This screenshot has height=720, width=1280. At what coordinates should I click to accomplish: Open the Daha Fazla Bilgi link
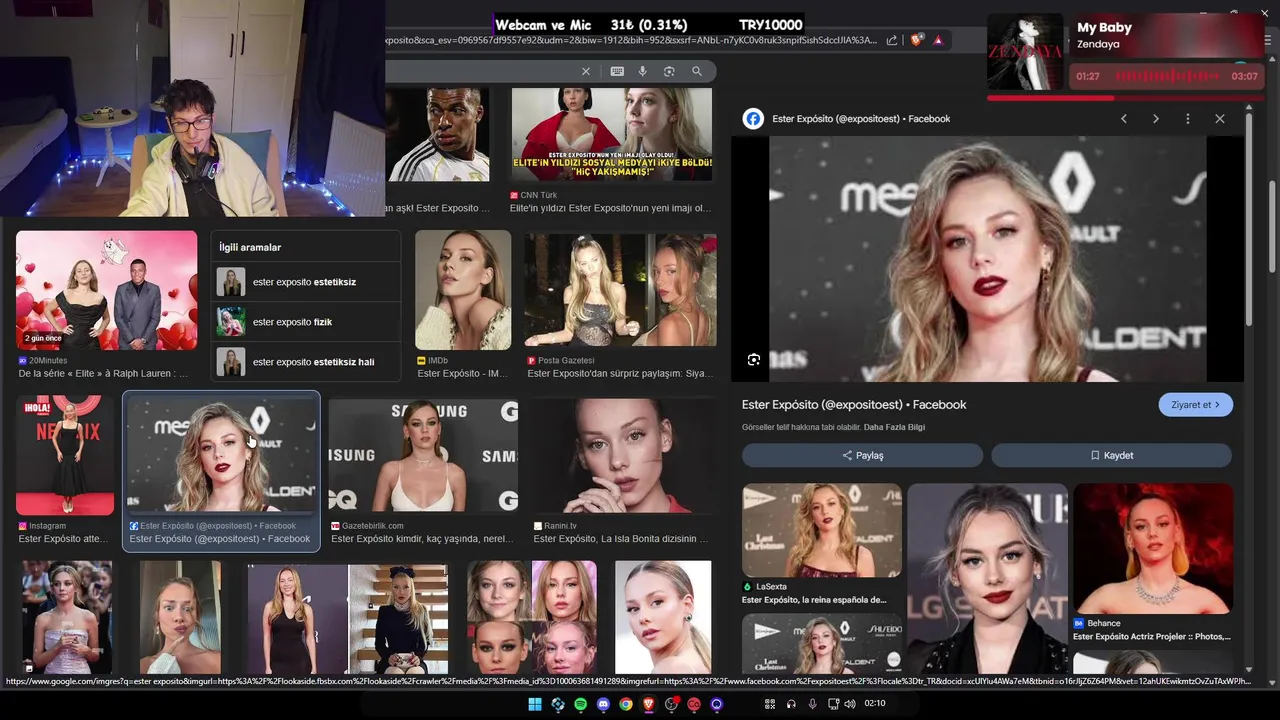894,427
